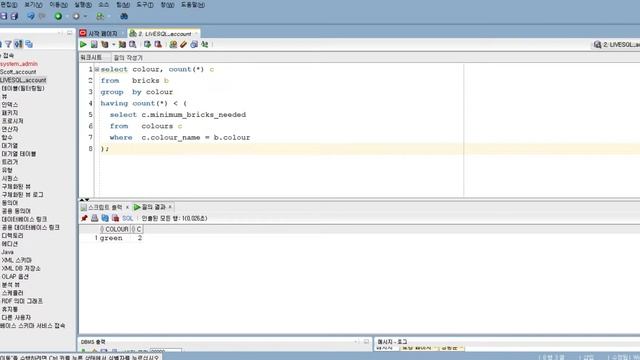Select the system_admin connection

tap(19, 64)
